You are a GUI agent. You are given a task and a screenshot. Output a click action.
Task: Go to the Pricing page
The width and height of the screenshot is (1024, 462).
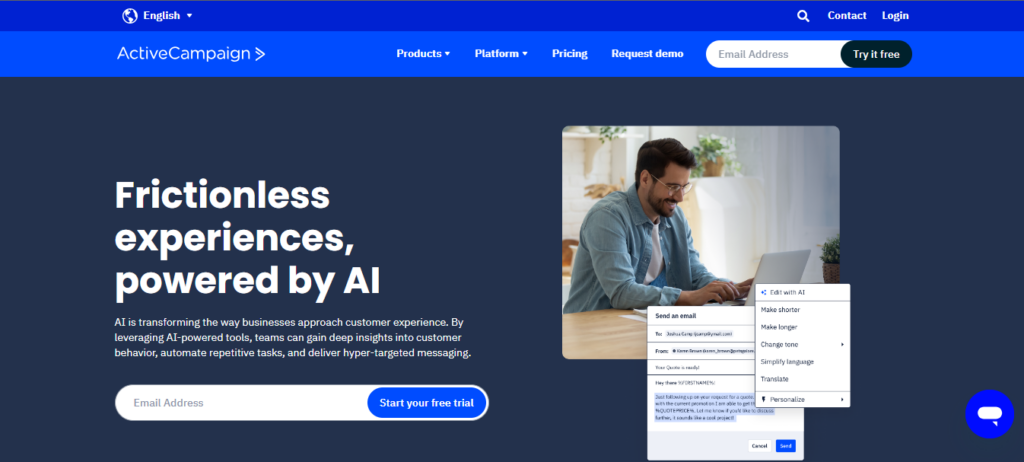pos(569,54)
